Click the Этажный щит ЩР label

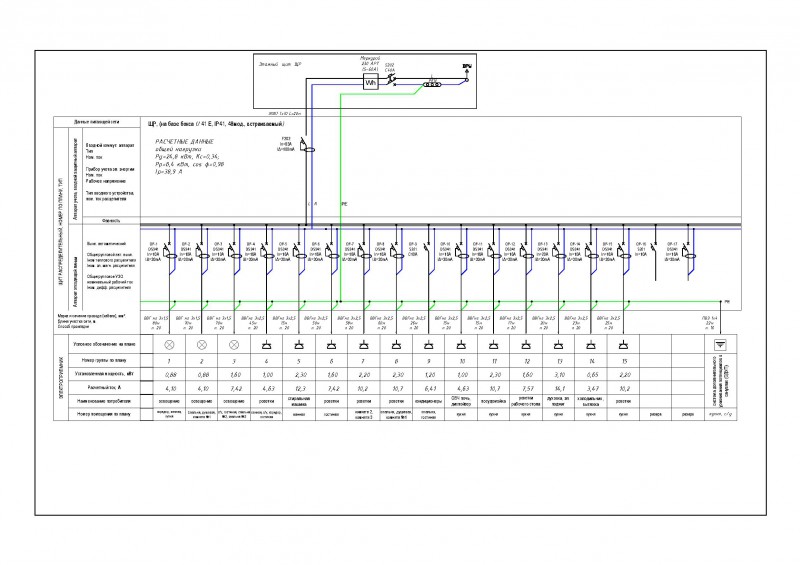pos(280,65)
